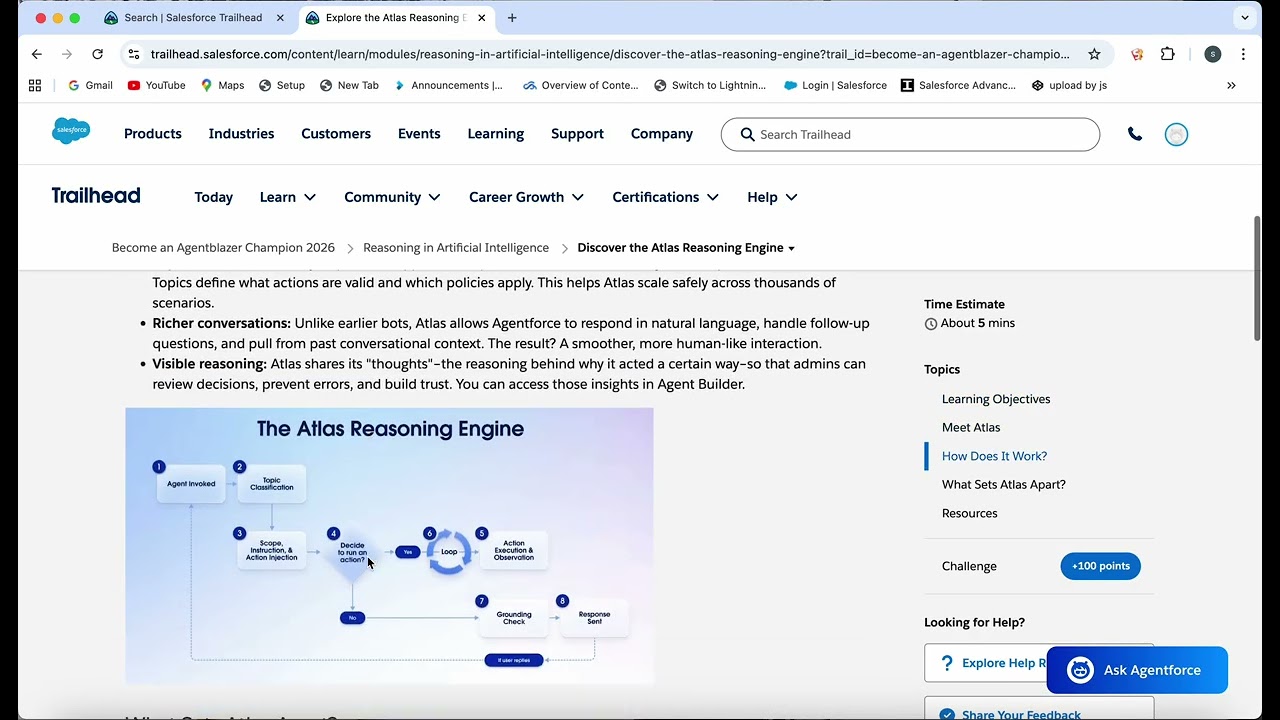Screen dimensions: 1280x720
Task: Expand the Learn dropdown menu
Action: point(287,197)
